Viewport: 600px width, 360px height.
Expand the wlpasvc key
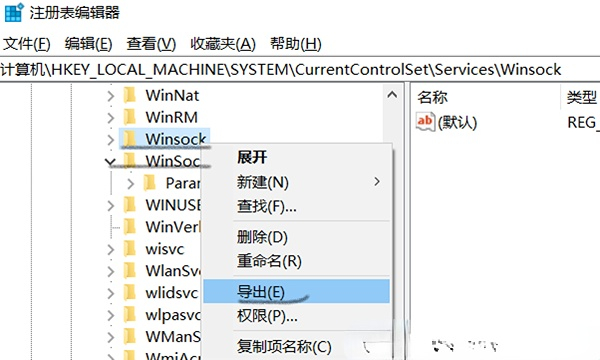coord(111,316)
